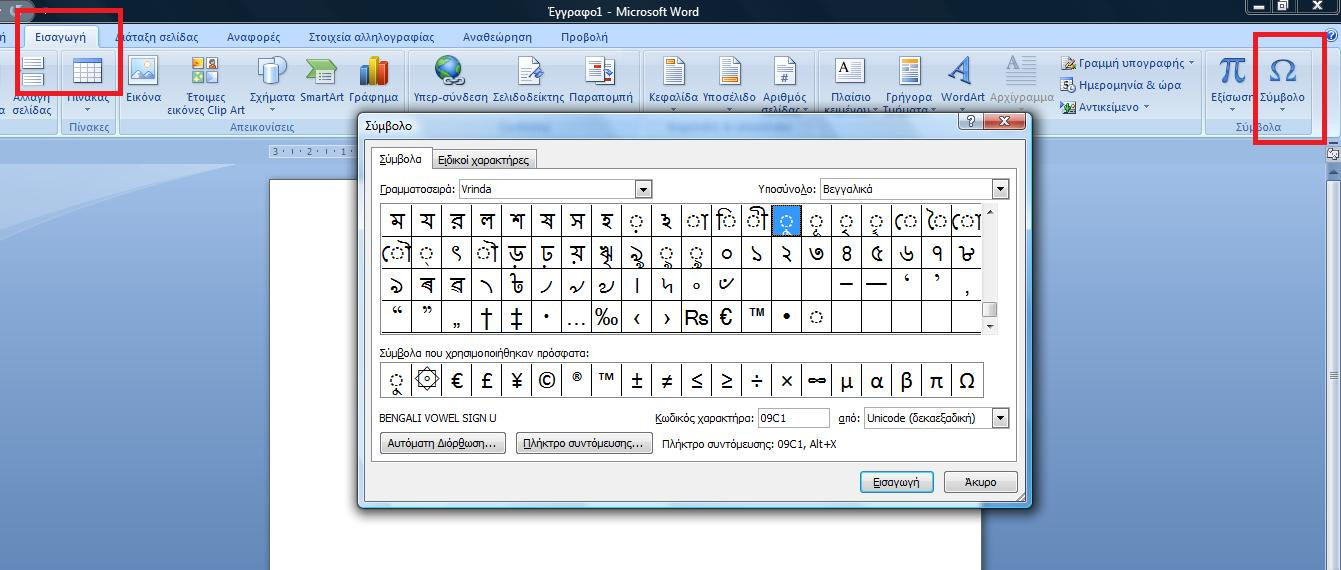Open the Αναφορές ribbon tab

click(254, 37)
